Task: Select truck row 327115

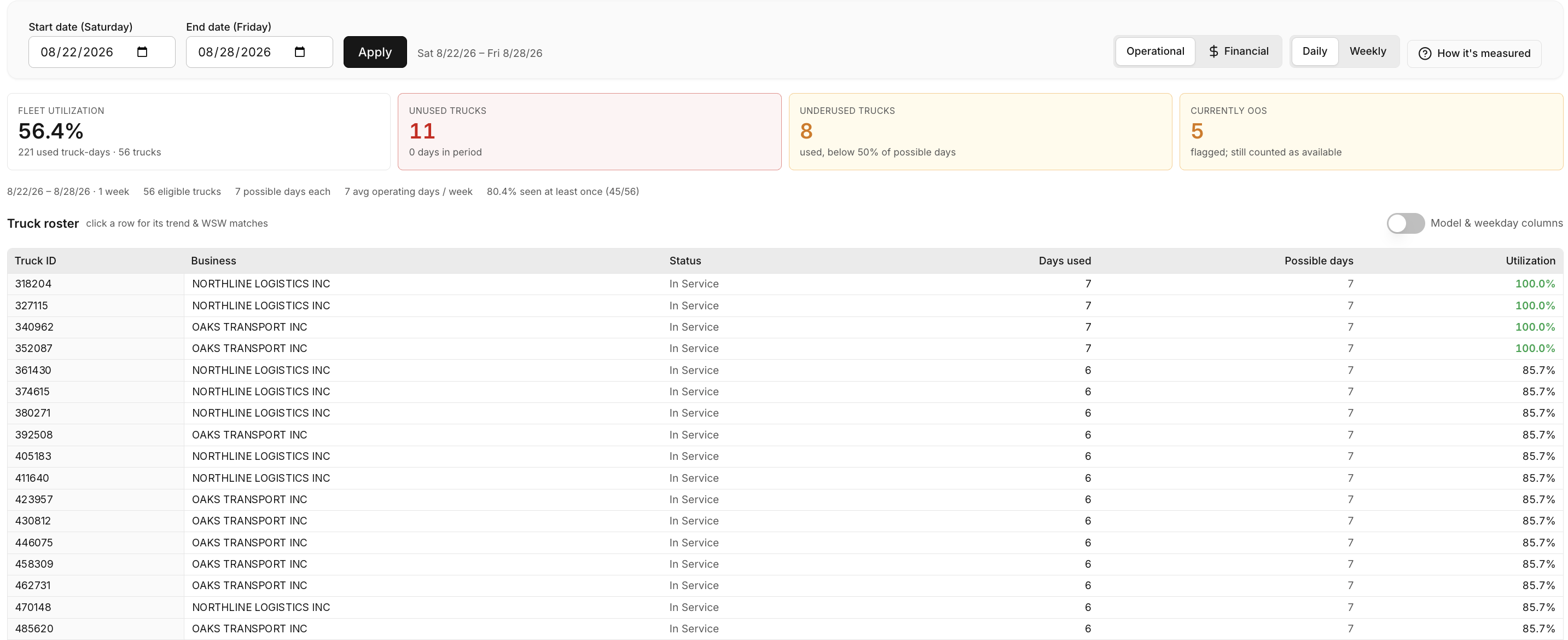Action: tap(785, 305)
